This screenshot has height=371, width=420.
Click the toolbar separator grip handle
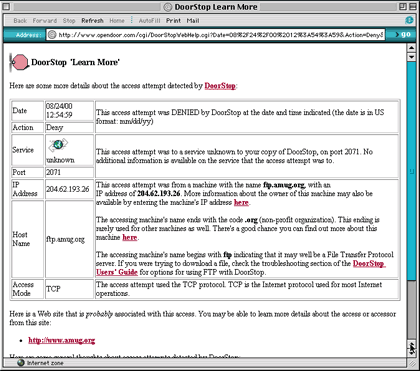(132, 20)
